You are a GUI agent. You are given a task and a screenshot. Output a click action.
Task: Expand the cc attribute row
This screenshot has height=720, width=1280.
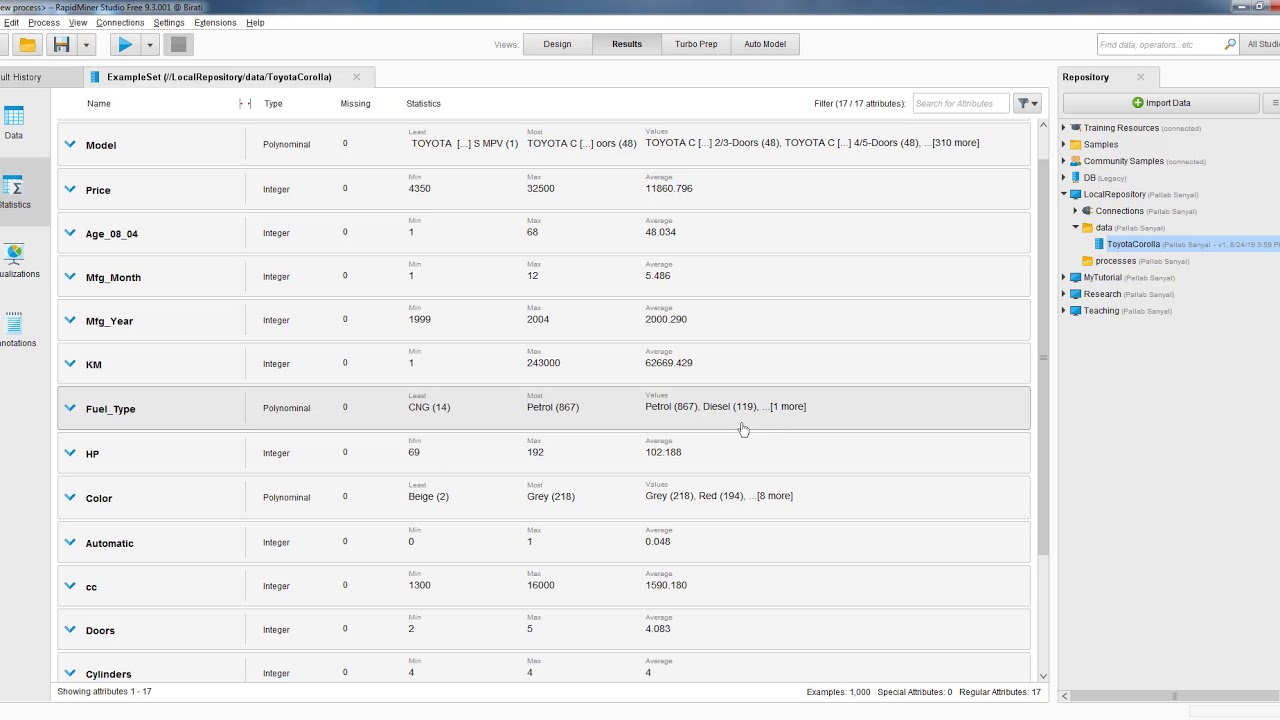pyautogui.click(x=70, y=586)
